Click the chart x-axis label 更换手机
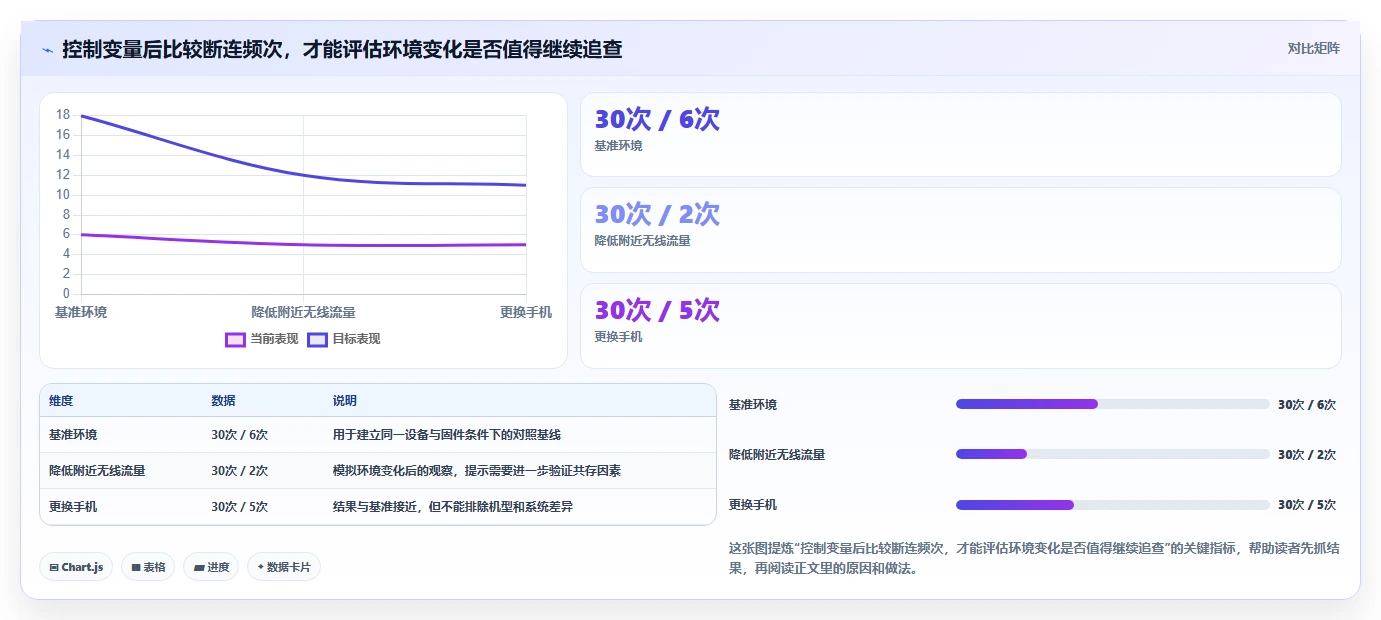This screenshot has width=1381, height=620. (x=526, y=312)
